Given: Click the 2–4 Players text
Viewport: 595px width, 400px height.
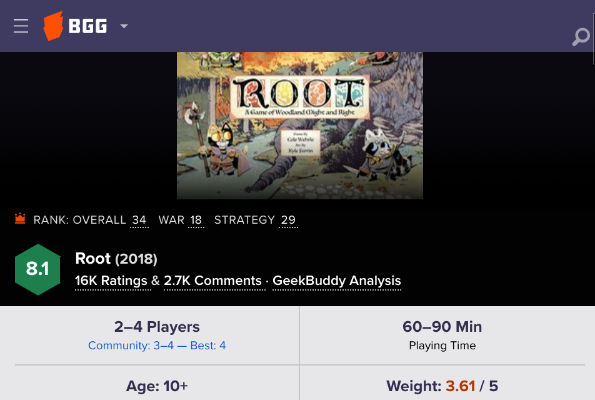Looking at the screenshot, I should tap(157, 327).
